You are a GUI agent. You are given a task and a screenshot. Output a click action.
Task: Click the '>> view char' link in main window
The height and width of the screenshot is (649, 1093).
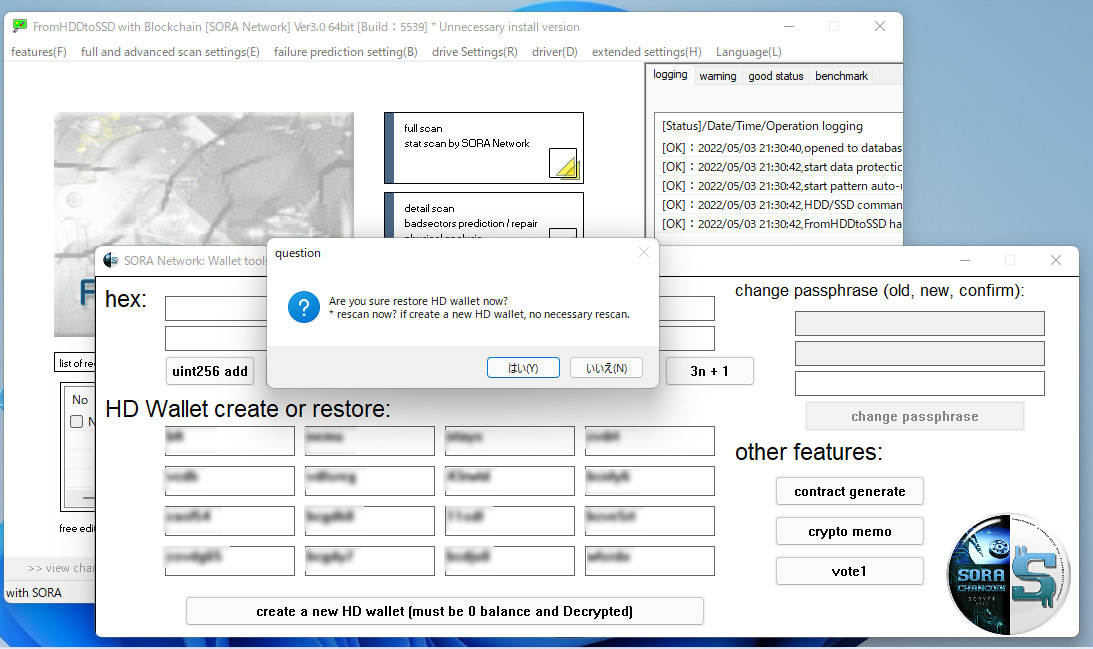coord(61,568)
